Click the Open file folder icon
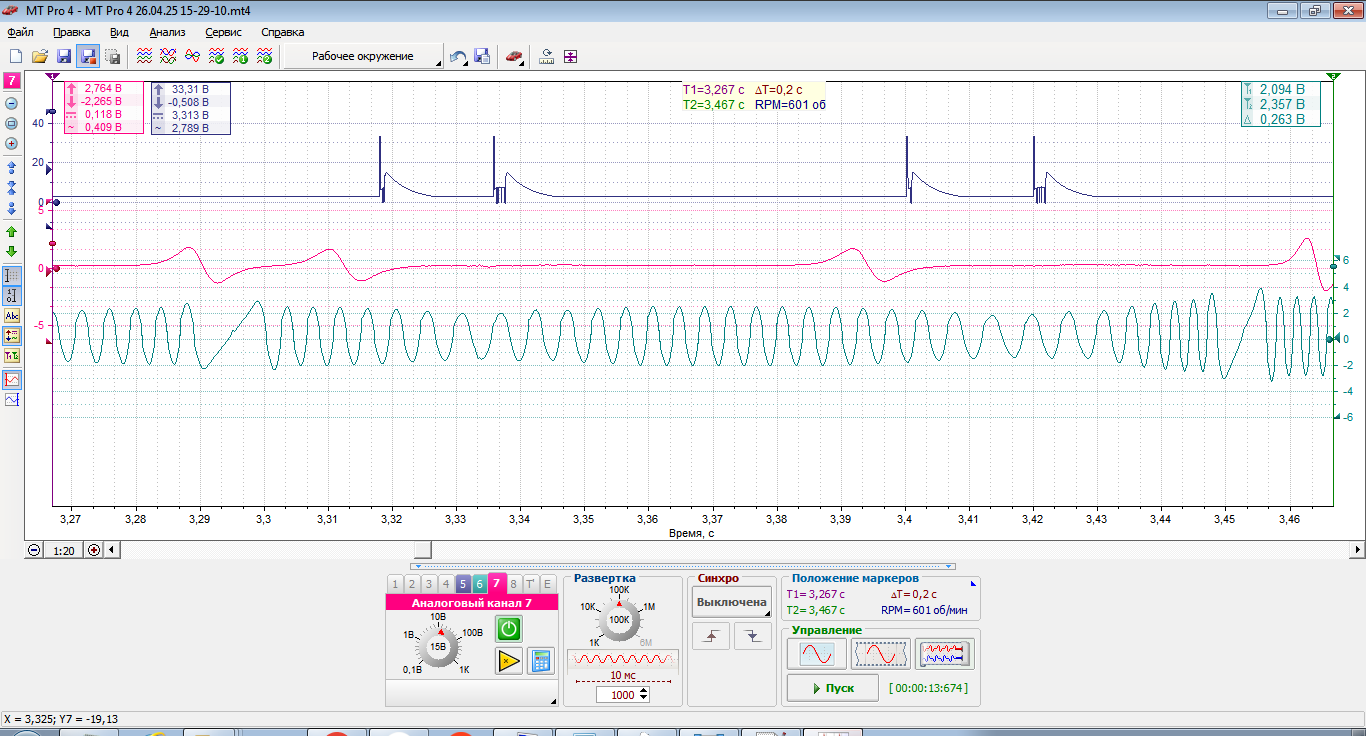The image size is (1366, 736). click(40, 57)
